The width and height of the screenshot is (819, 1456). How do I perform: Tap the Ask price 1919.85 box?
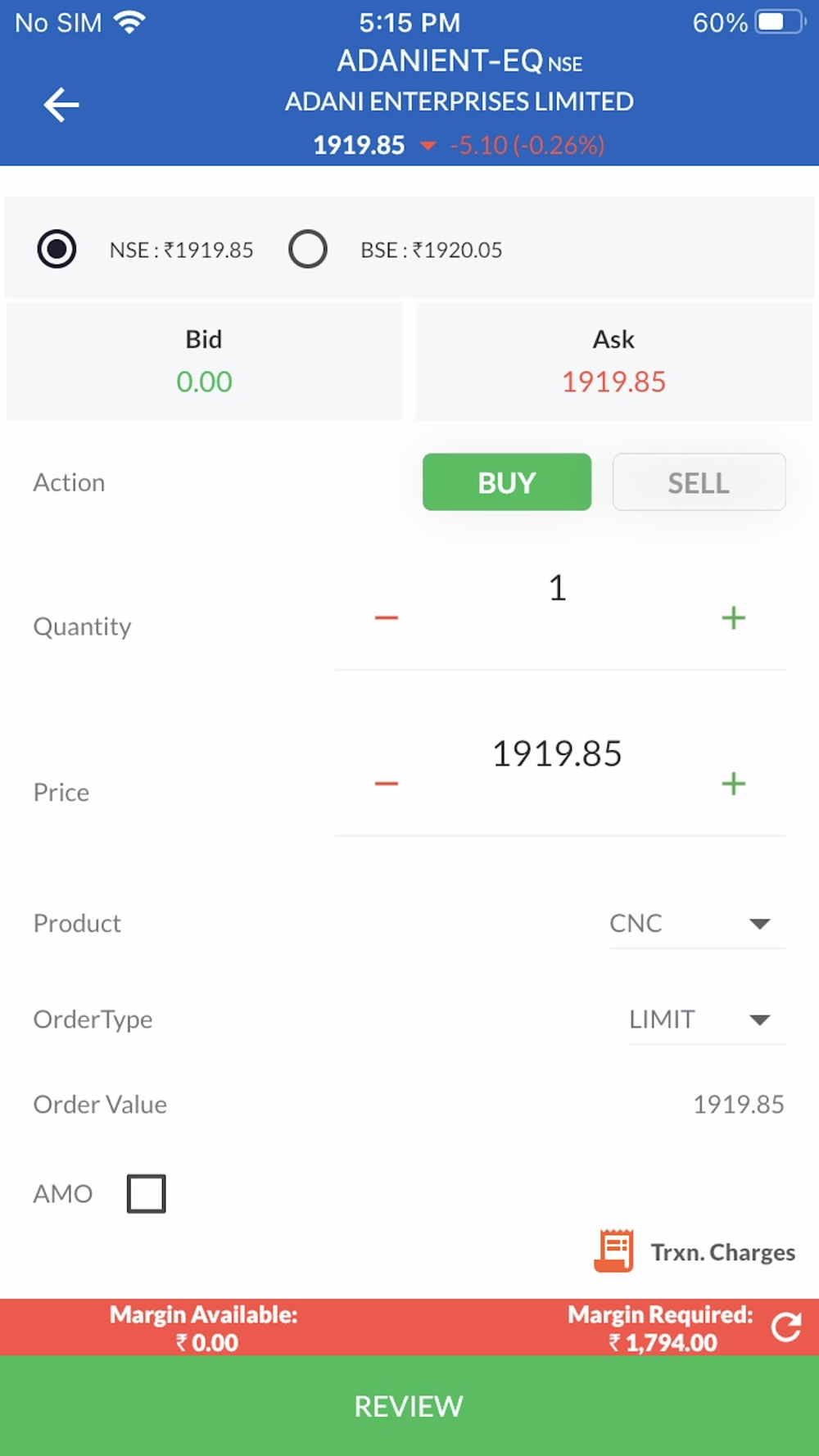pos(613,361)
